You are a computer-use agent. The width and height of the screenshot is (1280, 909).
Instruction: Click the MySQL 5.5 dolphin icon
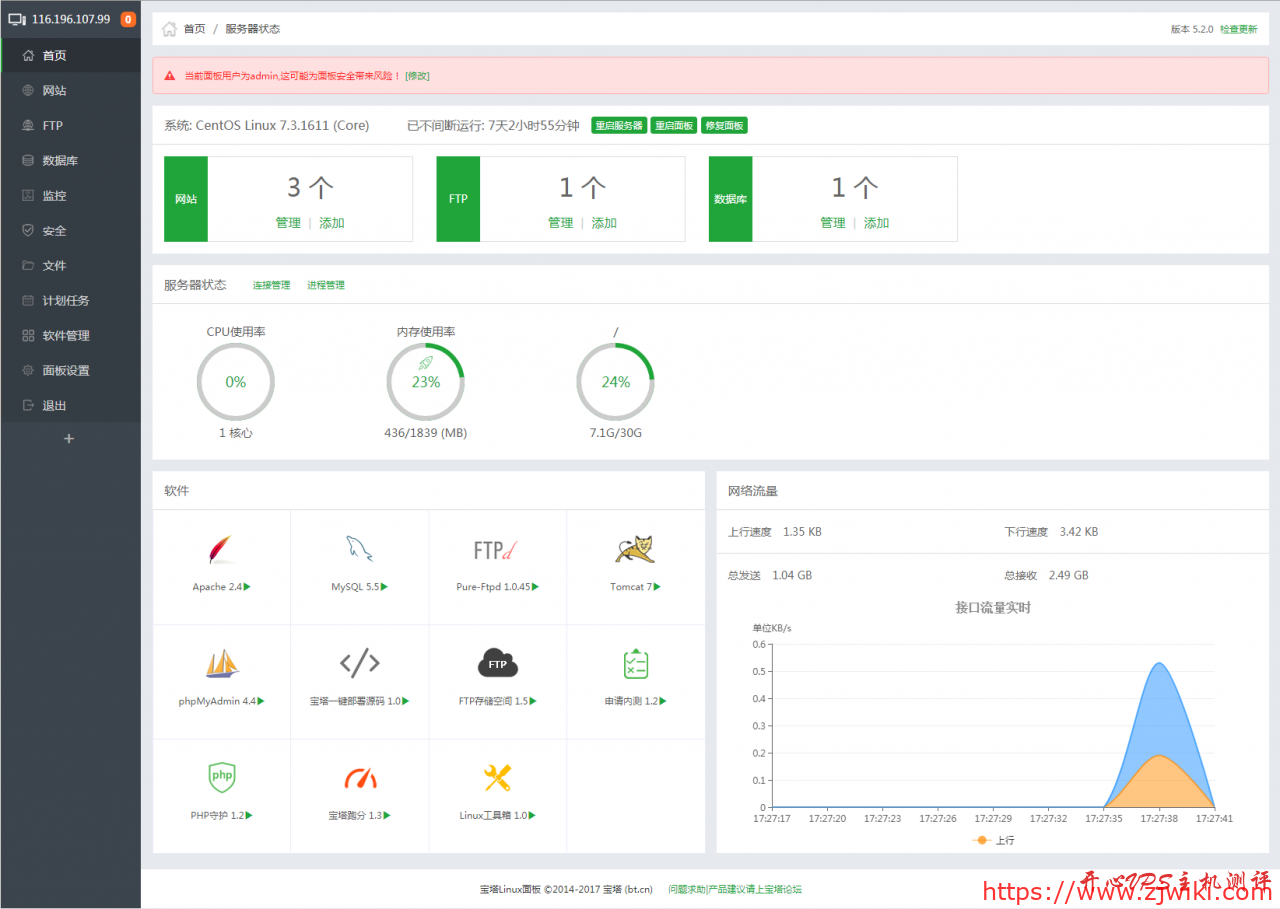point(359,550)
